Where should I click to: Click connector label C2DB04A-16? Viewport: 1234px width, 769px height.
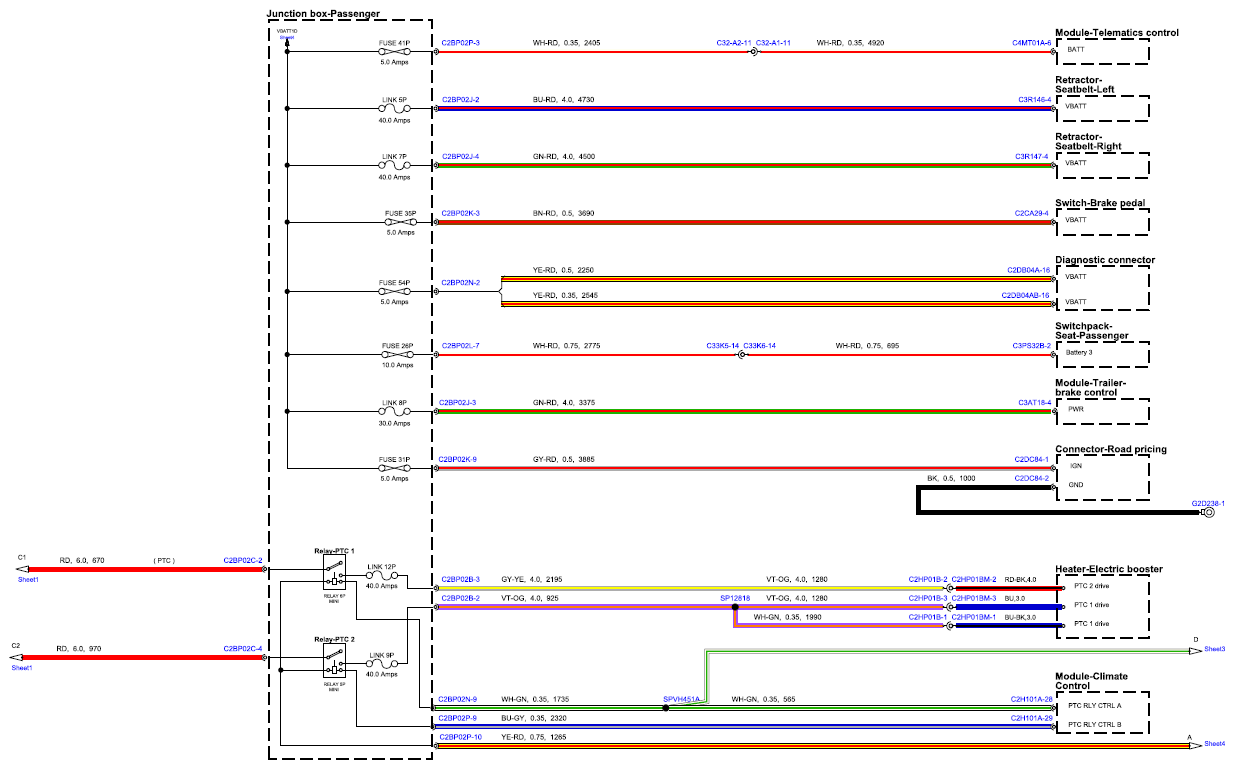[x=1029, y=270]
